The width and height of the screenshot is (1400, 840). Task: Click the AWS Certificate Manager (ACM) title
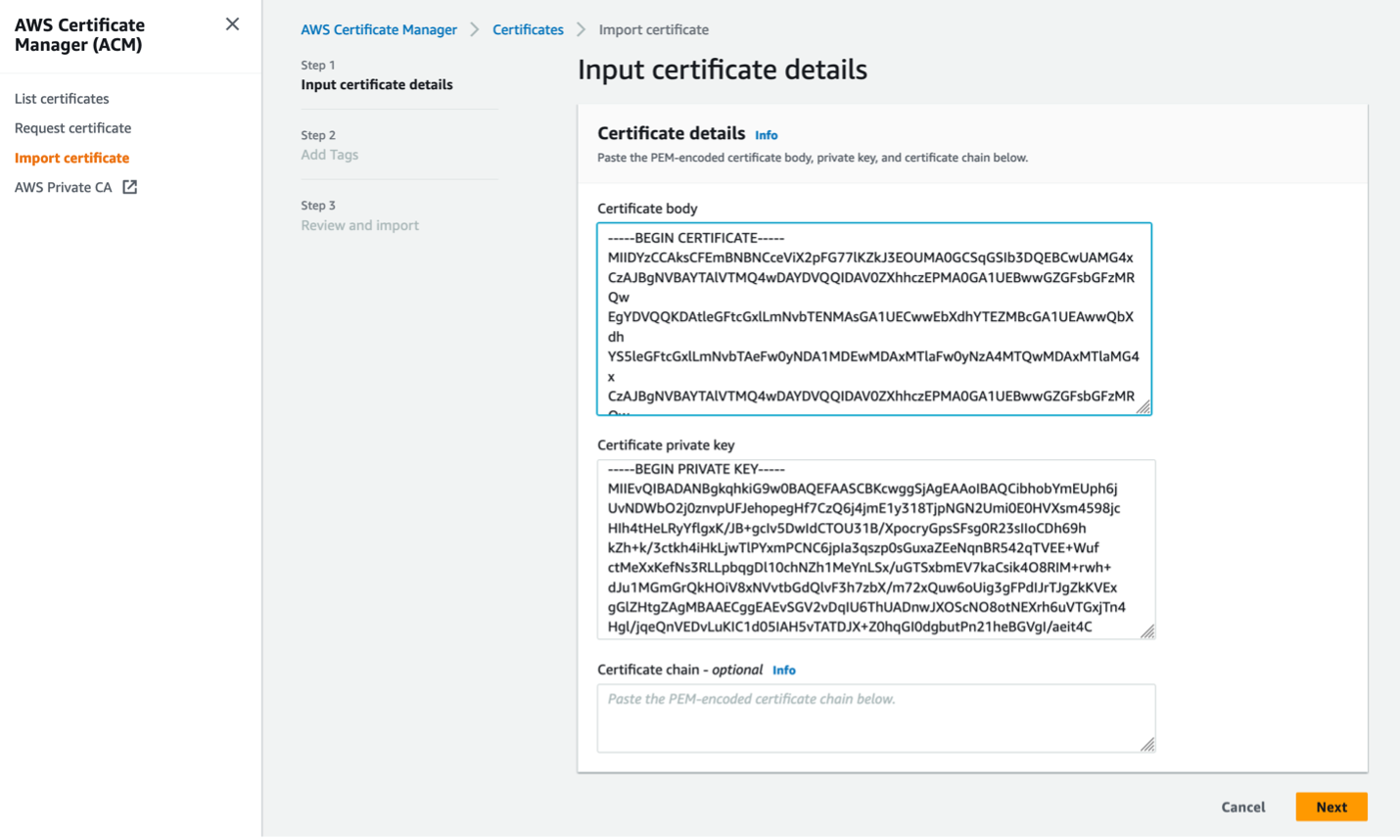point(79,35)
